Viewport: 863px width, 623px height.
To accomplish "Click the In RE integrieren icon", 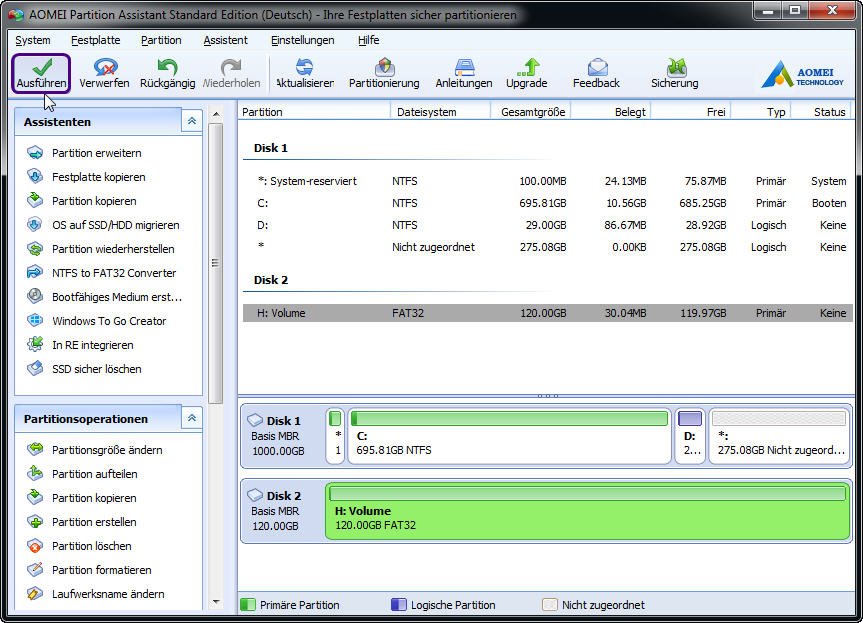I will [35, 345].
